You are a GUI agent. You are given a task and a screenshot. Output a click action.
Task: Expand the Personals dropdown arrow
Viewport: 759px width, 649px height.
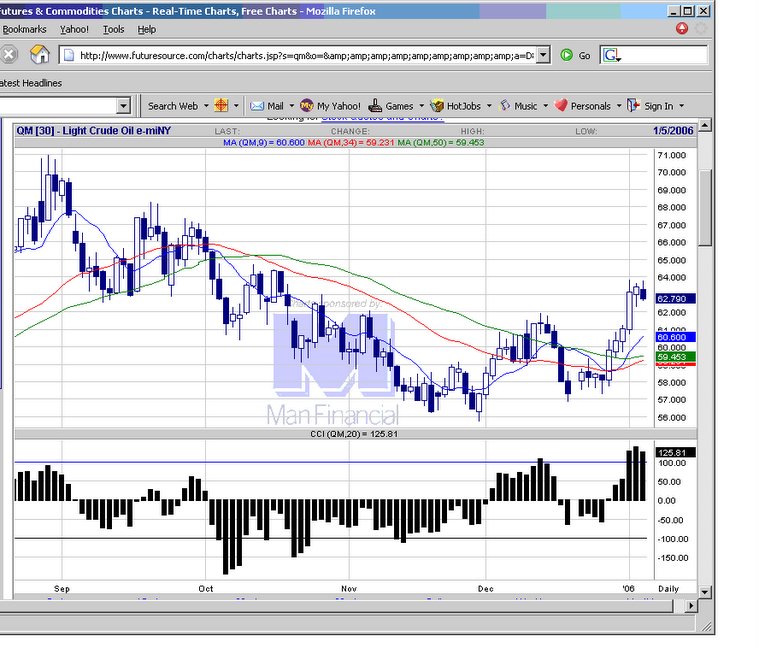click(x=619, y=106)
